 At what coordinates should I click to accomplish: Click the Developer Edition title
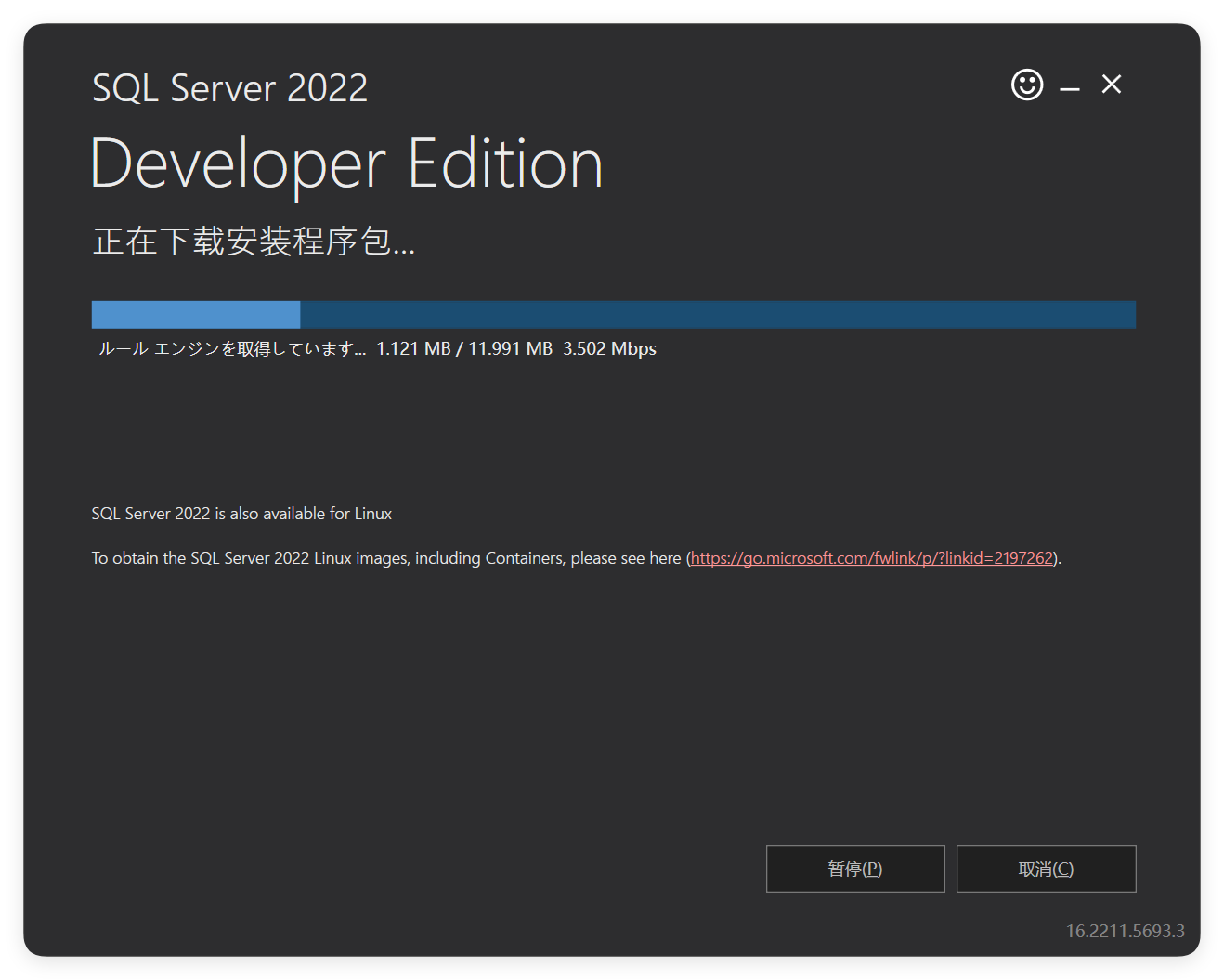click(x=347, y=164)
